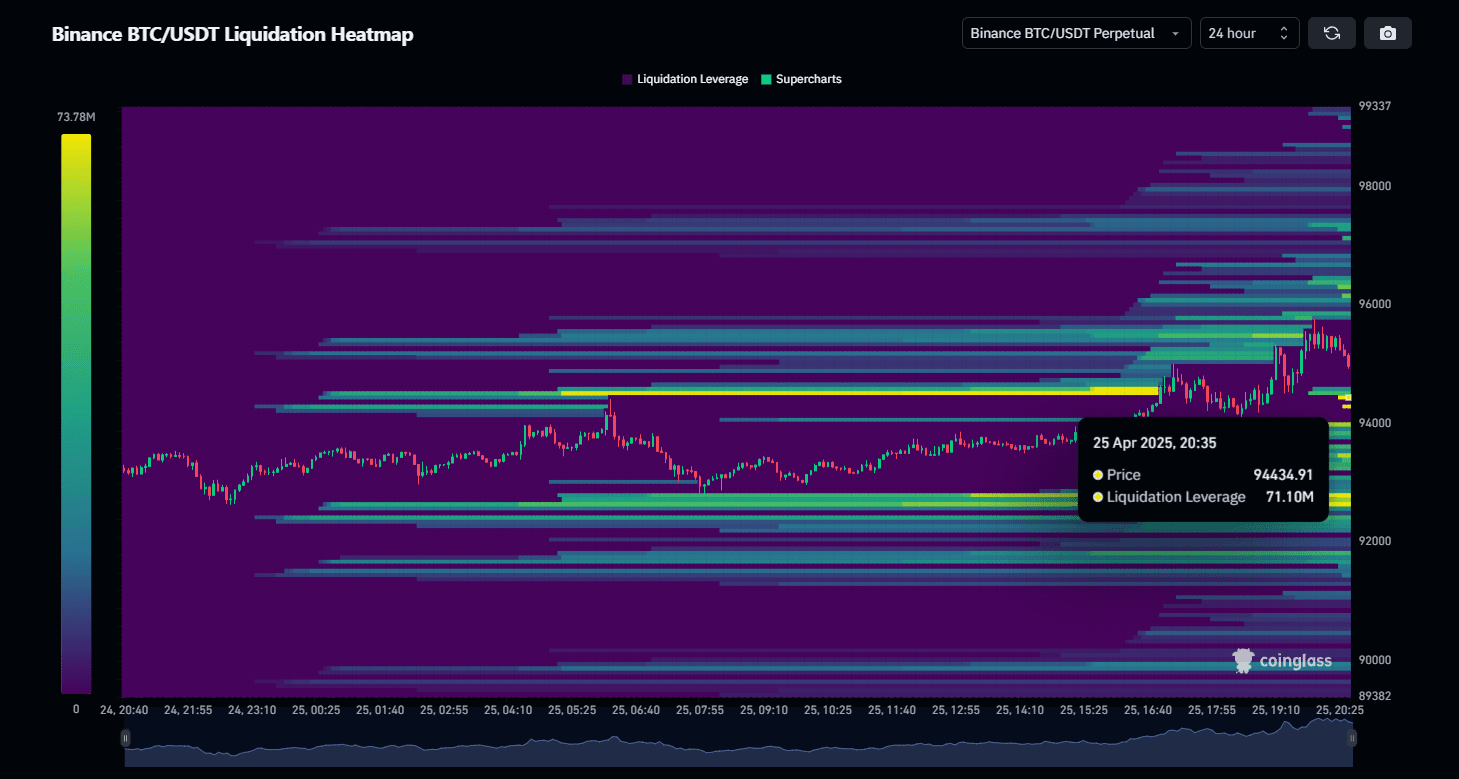Click the 25, 12:55 time axis label
Screen dimensions: 1459x779
956,710
